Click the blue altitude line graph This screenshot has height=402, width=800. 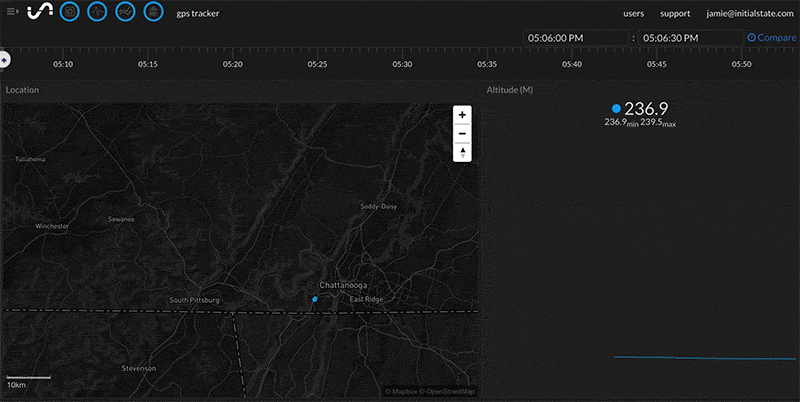(705, 358)
